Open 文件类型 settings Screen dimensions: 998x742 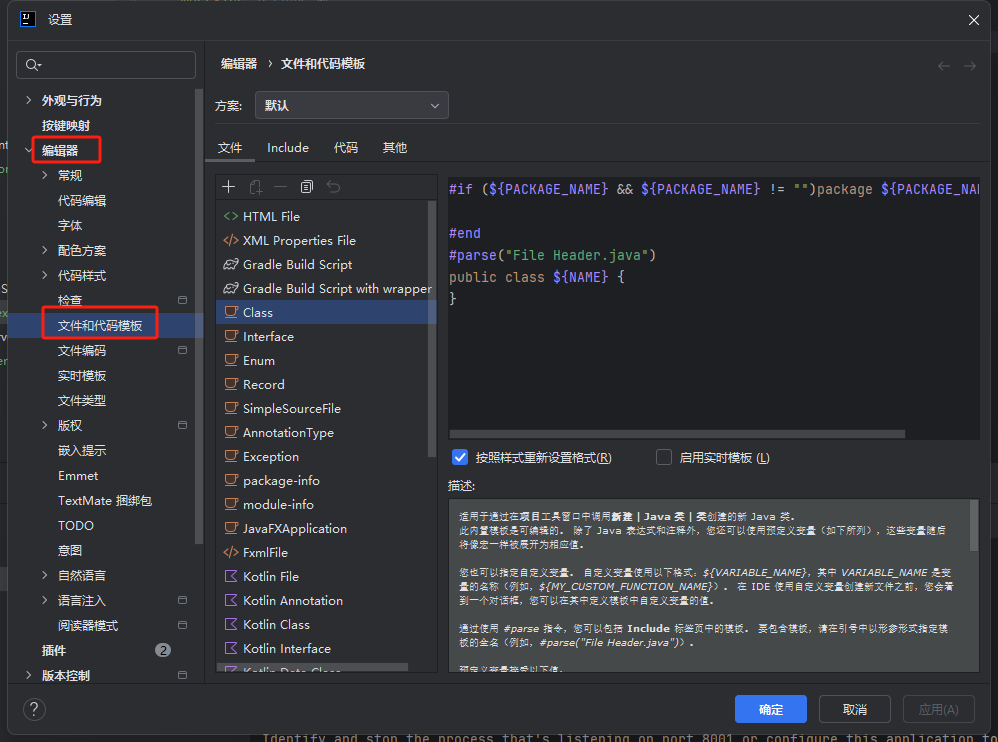[x=82, y=400]
